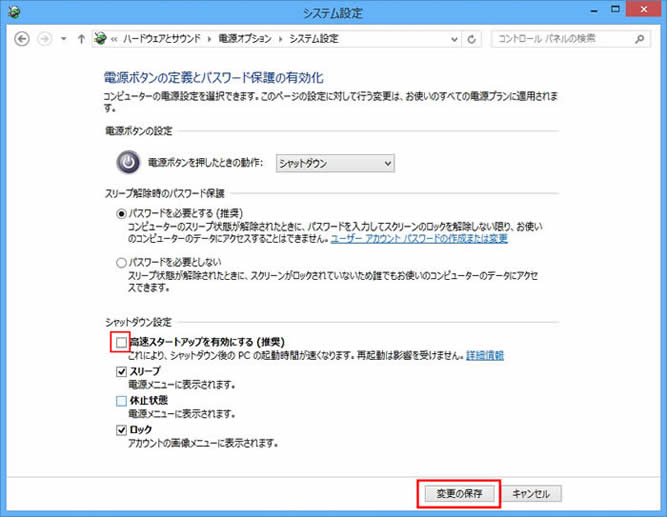Click the power button icon

[128, 162]
